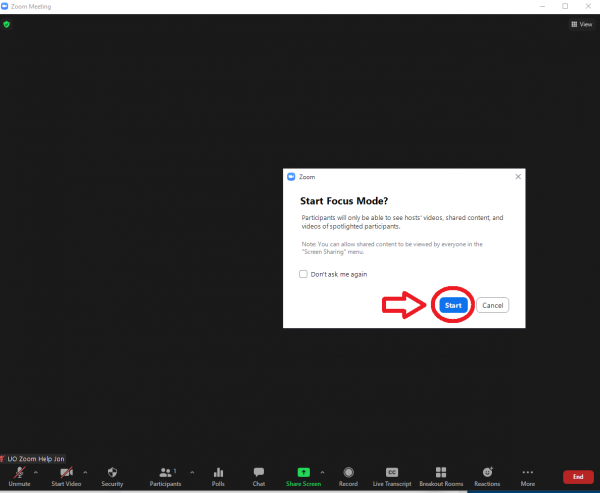Click the blue Start button in dialog
The image size is (600, 493).
[453, 305]
